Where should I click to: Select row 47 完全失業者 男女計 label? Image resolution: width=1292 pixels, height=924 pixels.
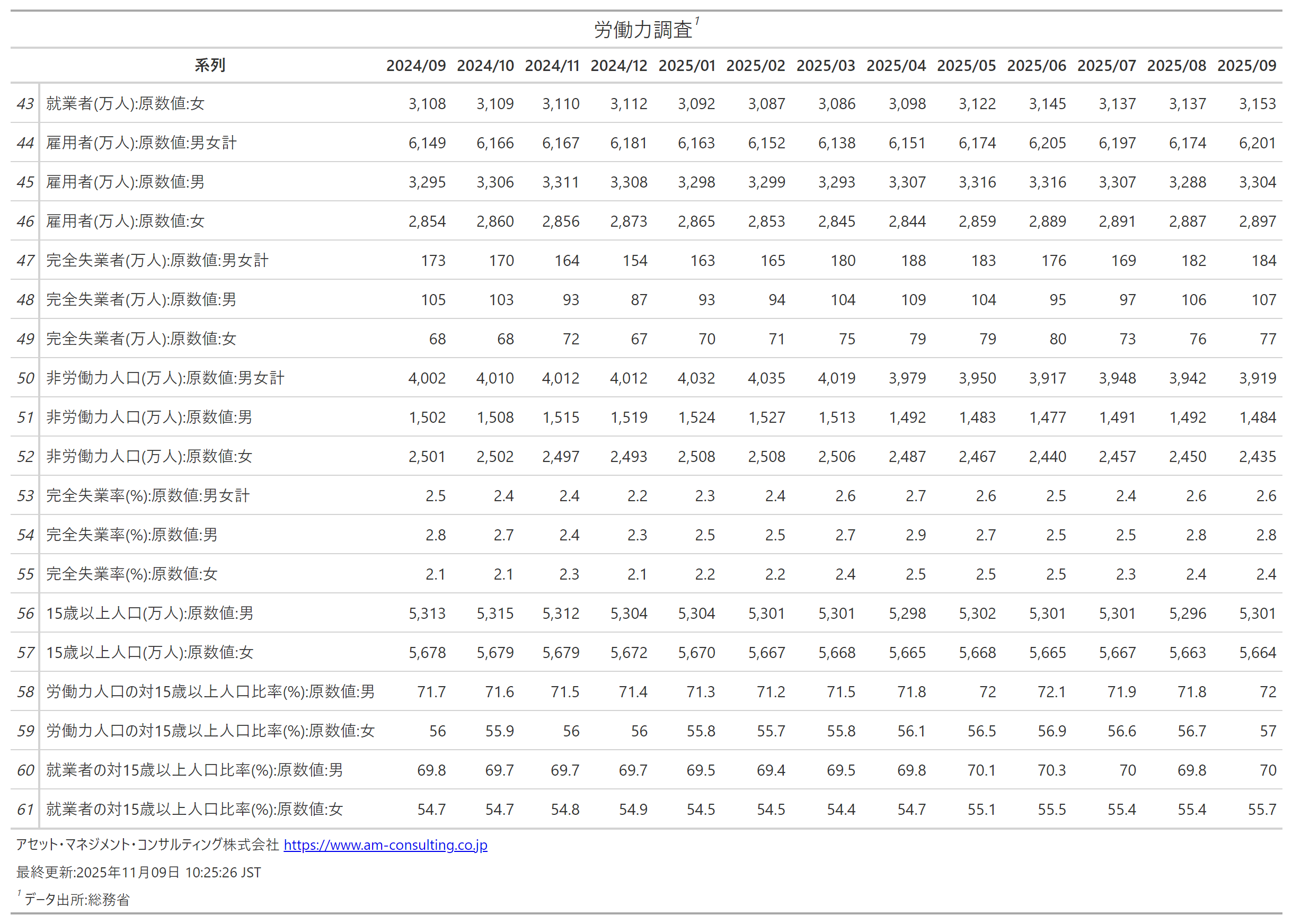pos(157,261)
